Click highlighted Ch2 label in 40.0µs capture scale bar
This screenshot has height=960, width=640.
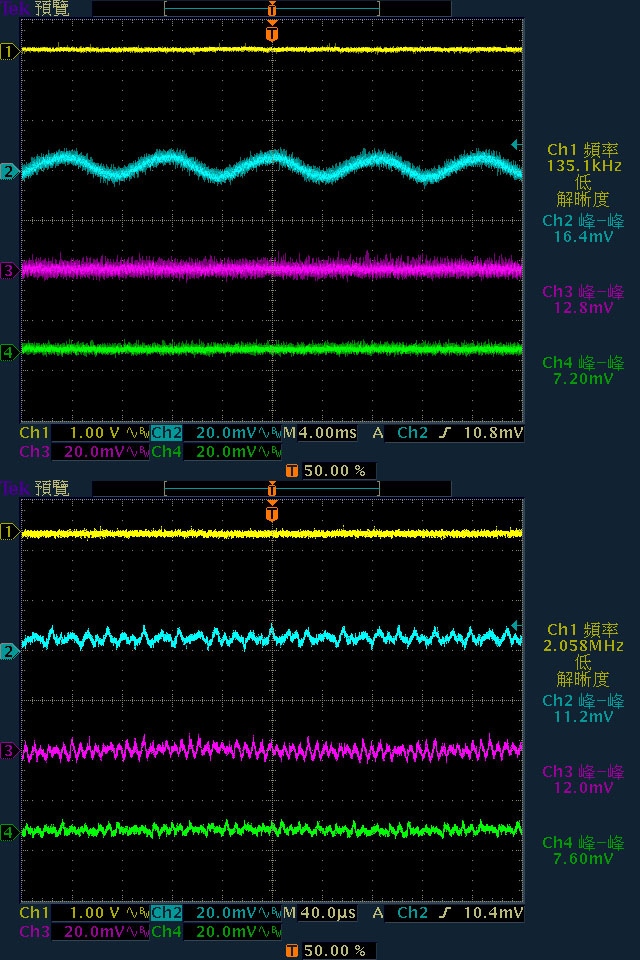(x=167, y=913)
